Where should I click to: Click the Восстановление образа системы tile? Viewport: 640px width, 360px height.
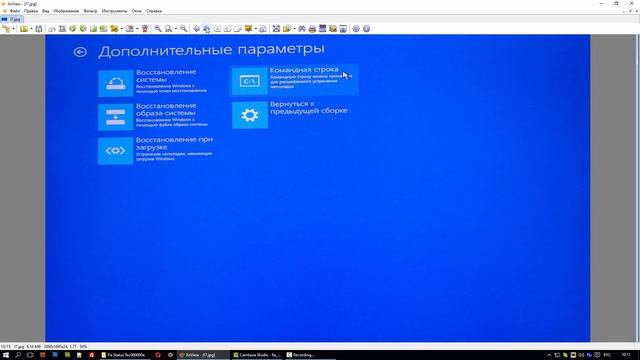(153, 116)
